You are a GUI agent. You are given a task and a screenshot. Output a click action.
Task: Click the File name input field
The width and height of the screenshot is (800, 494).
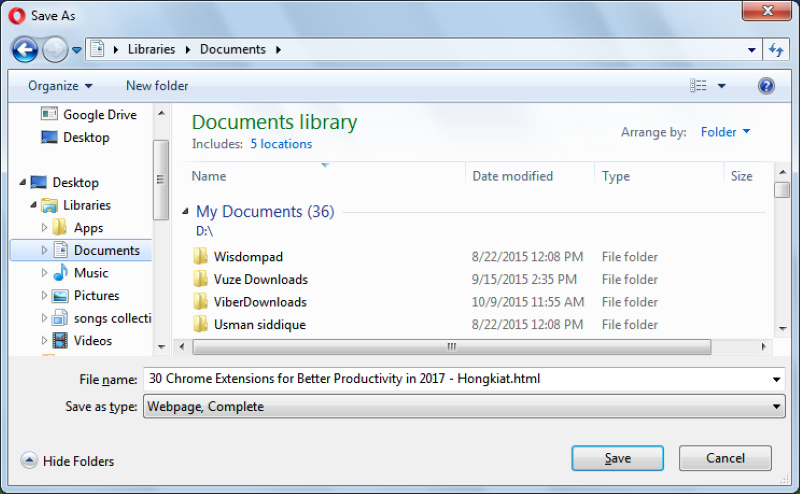click(x=457, y=379)
